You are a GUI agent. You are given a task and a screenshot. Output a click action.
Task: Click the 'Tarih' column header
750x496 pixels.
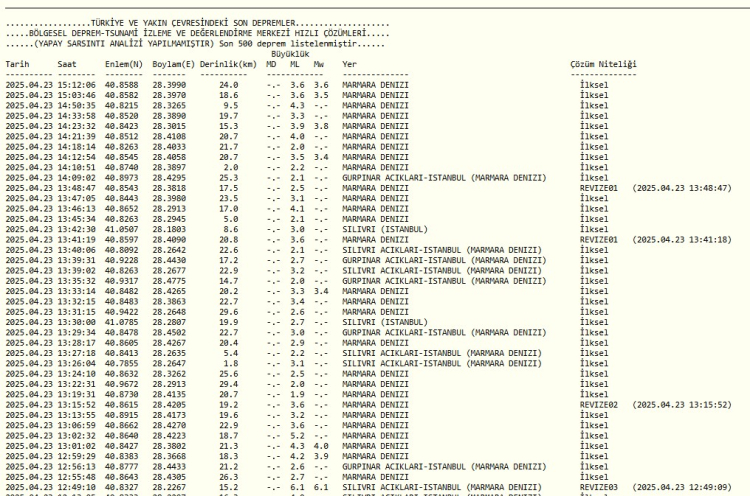pos(17,63)
